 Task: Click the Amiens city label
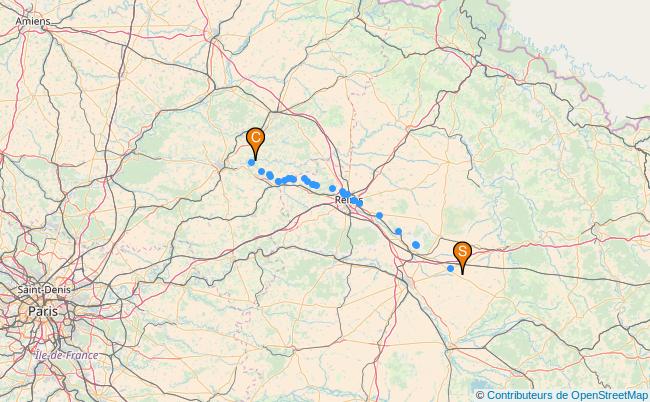click(33, 21)
